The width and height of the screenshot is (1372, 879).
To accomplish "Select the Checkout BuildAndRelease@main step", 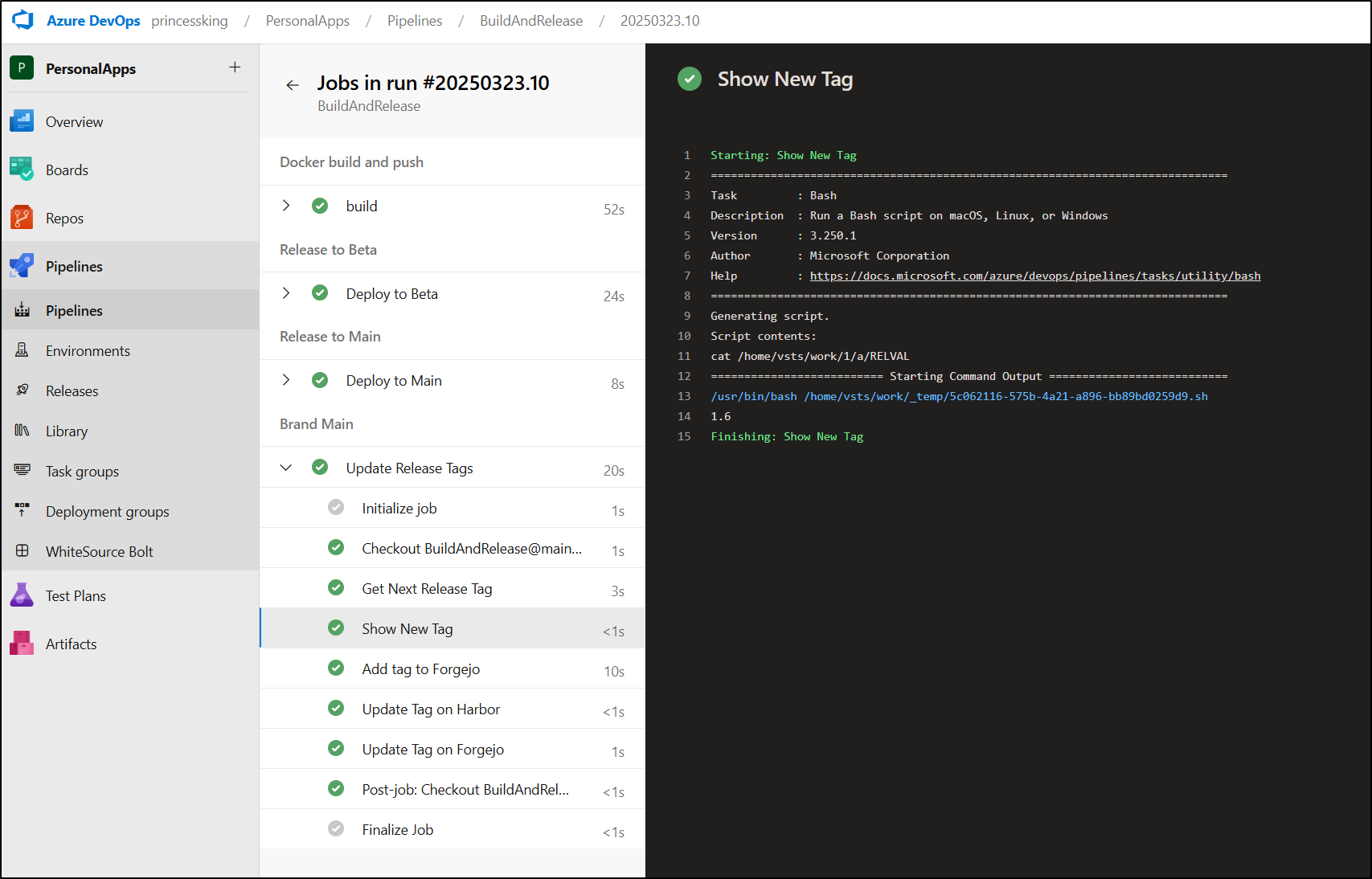I will click(x=453, y=548).
